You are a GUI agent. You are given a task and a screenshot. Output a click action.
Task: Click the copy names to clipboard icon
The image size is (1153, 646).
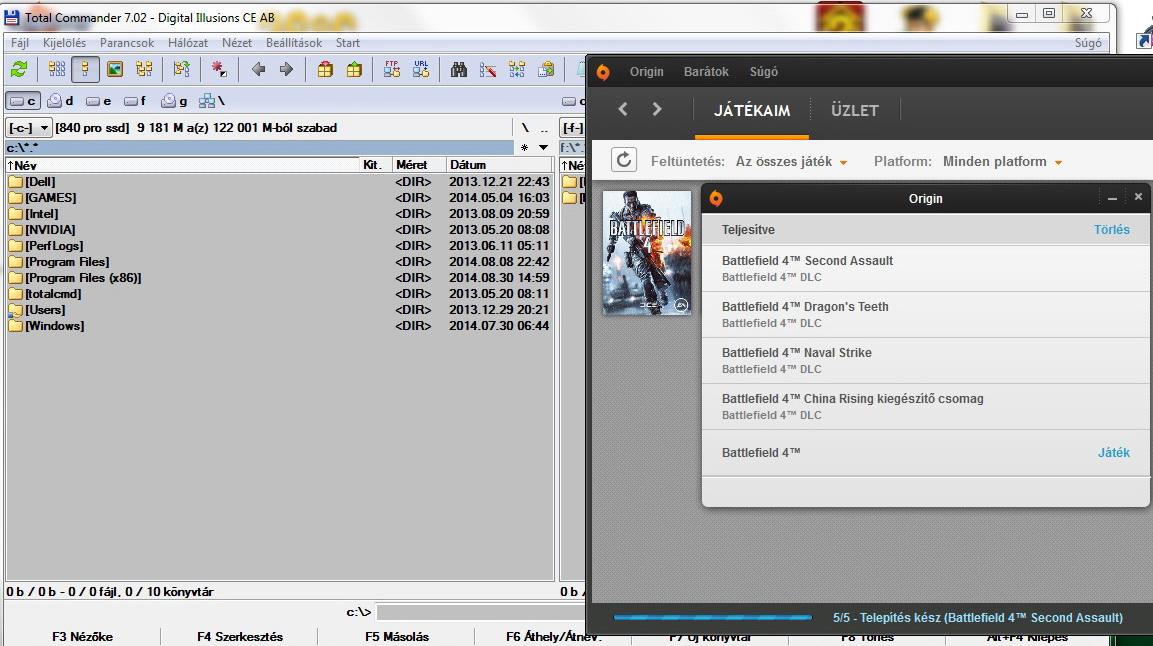point(546,69)
